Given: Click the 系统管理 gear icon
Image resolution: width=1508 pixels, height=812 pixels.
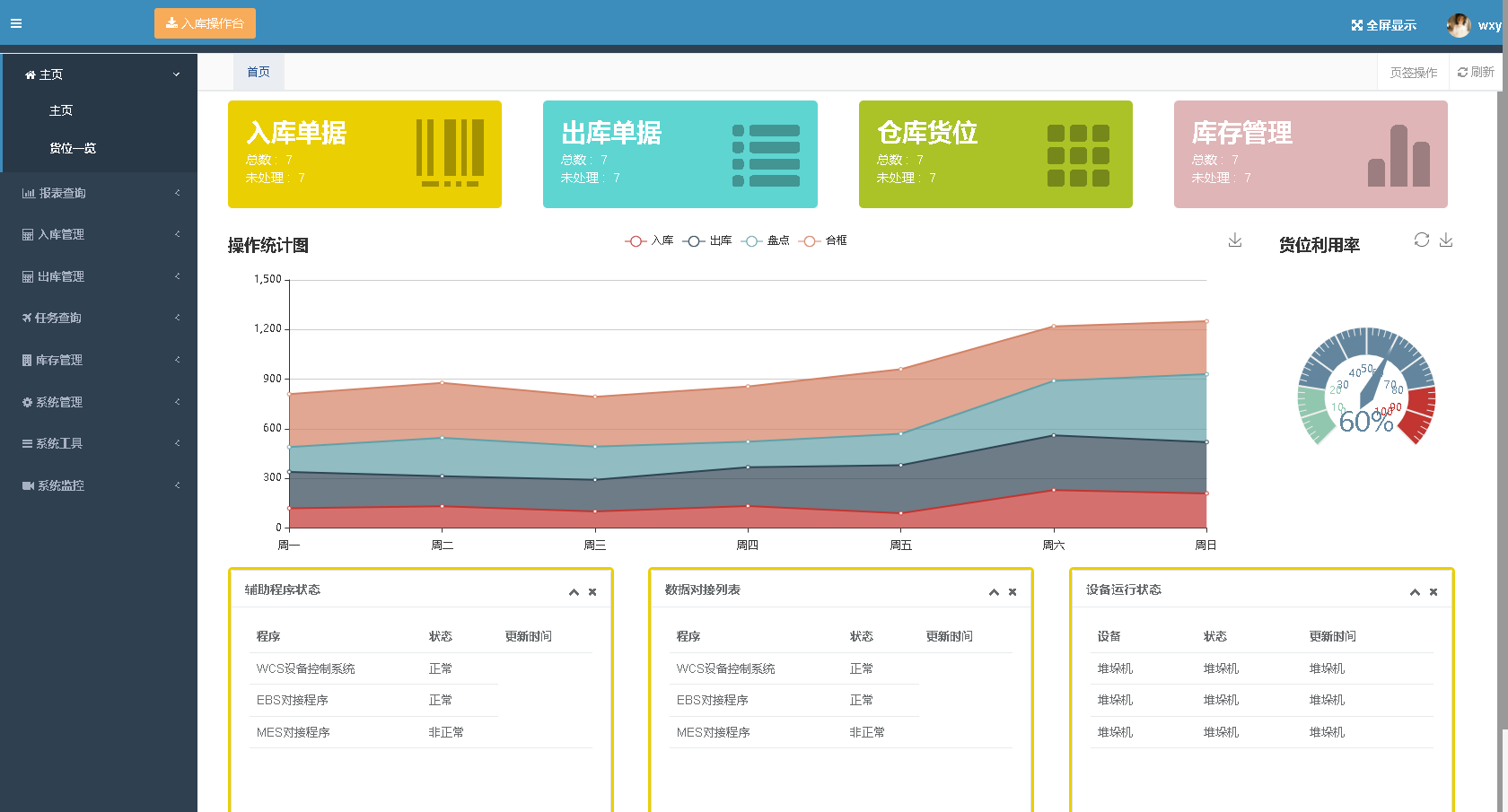Looking at the screenshot, I should point(27,402).
